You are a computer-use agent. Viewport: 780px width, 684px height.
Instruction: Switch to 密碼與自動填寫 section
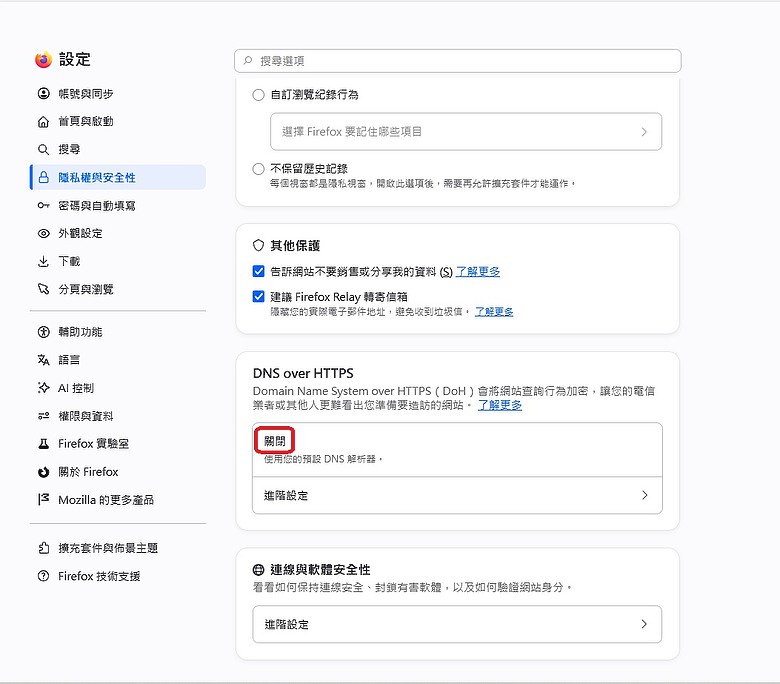pos(118,205)
